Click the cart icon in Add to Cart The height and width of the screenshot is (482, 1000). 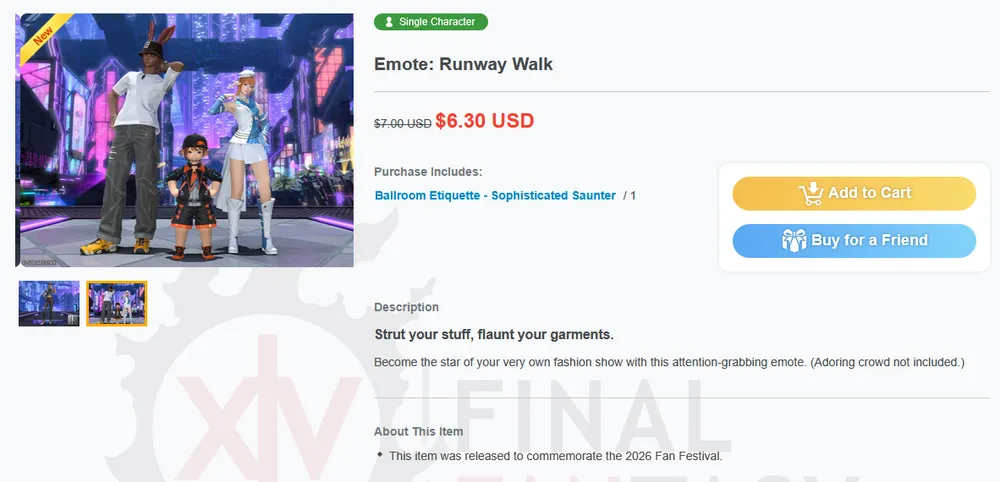click(810, 193)
